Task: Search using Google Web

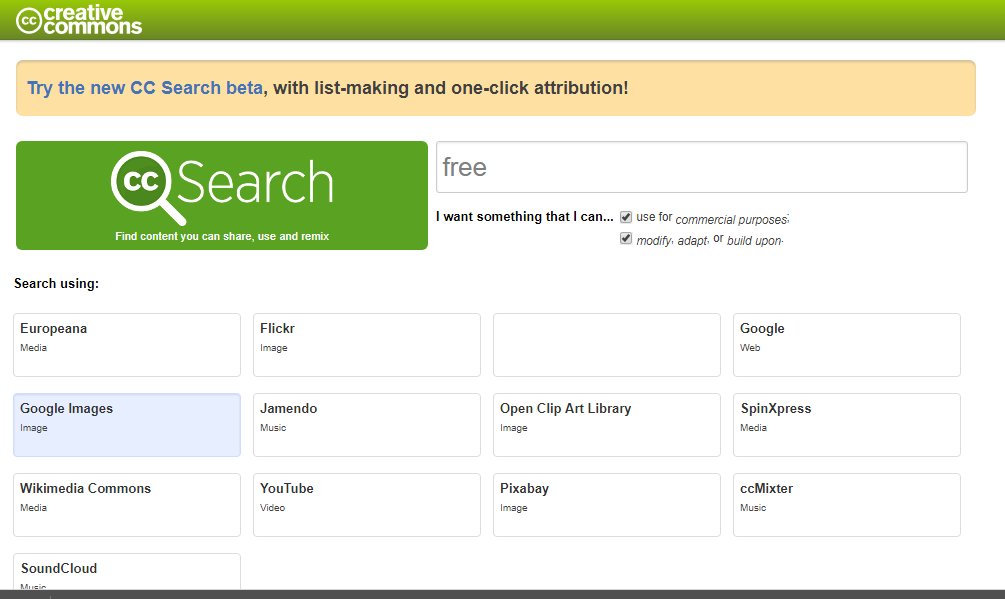Action: (847, 345)
